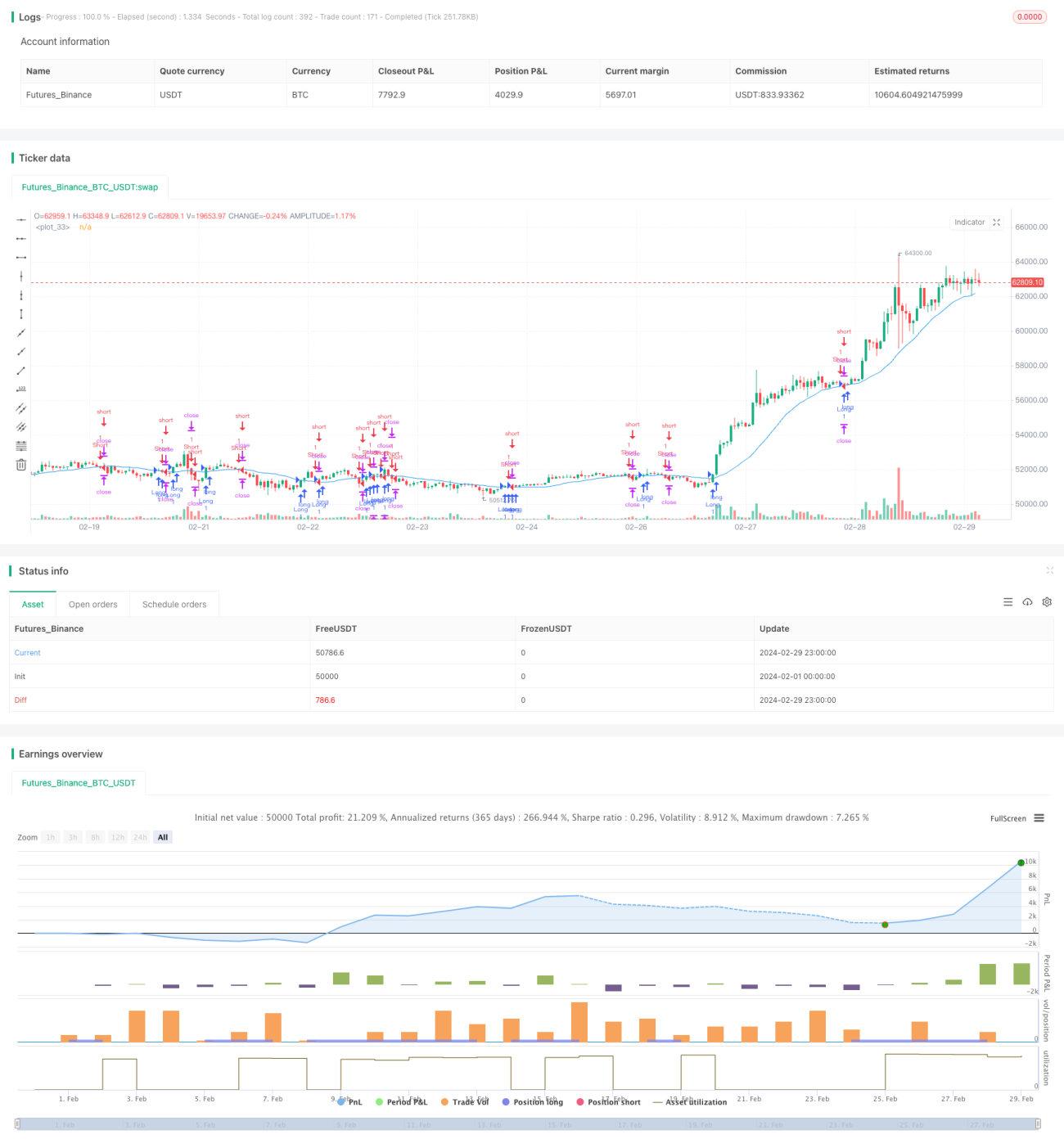The image size is (1064, 1148).
Task: Set chart zoom to 12h
Action: [x=118, y=837]
